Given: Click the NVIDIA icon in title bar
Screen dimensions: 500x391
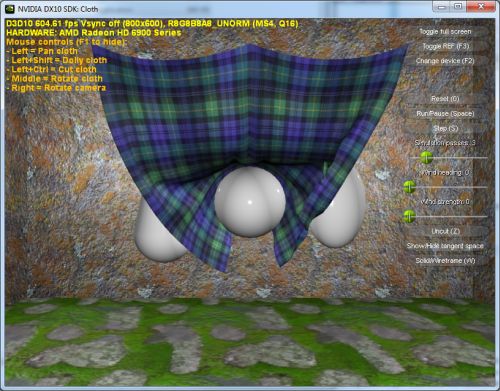Looking at the screenshot, I should tap(10, 9).
